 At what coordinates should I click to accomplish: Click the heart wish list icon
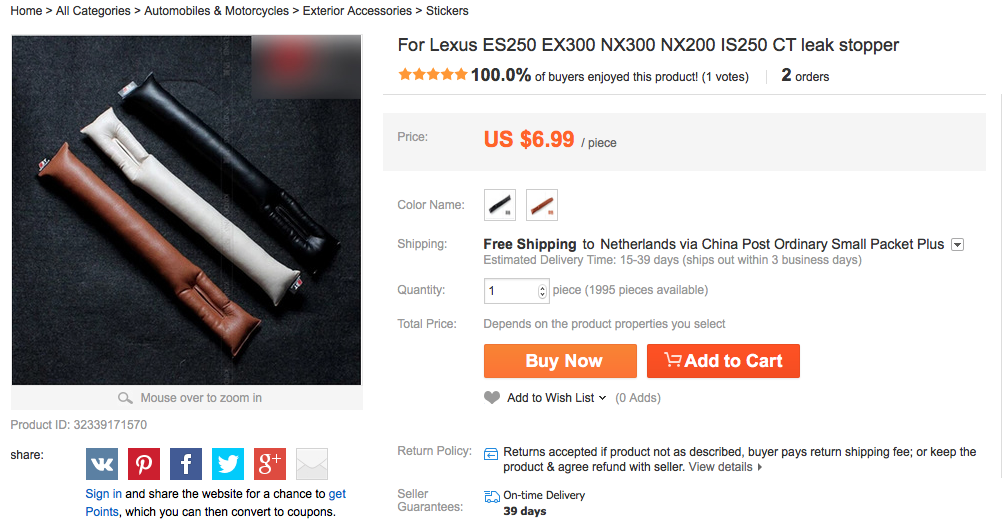tap(492, 398)
